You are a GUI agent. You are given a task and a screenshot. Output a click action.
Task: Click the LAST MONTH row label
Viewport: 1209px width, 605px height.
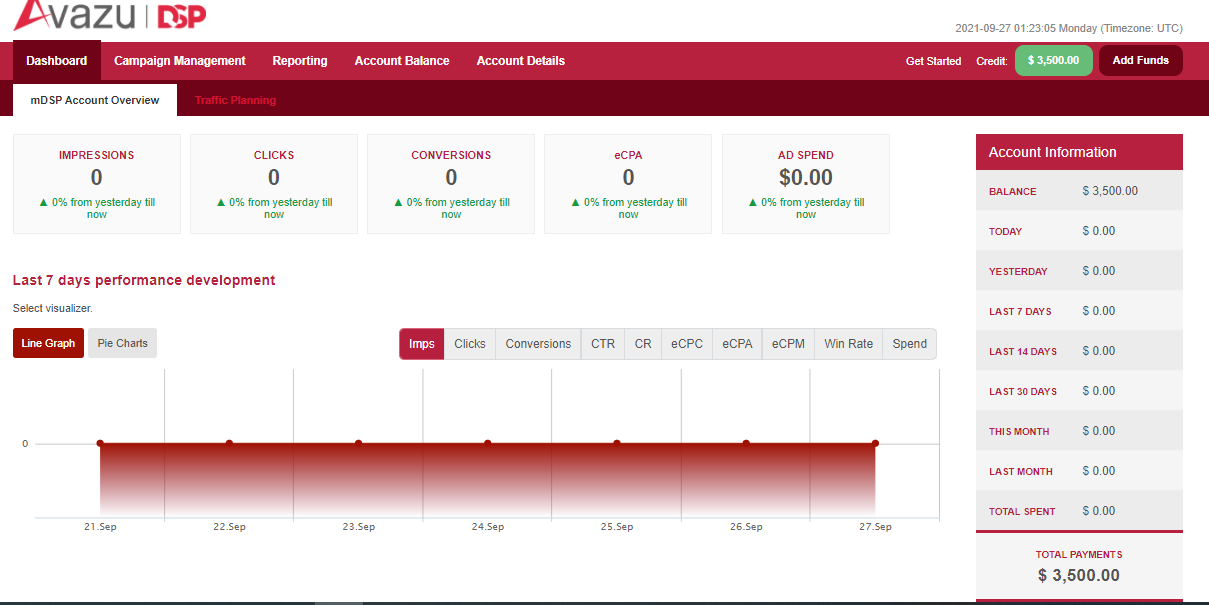coord(1020,472)
